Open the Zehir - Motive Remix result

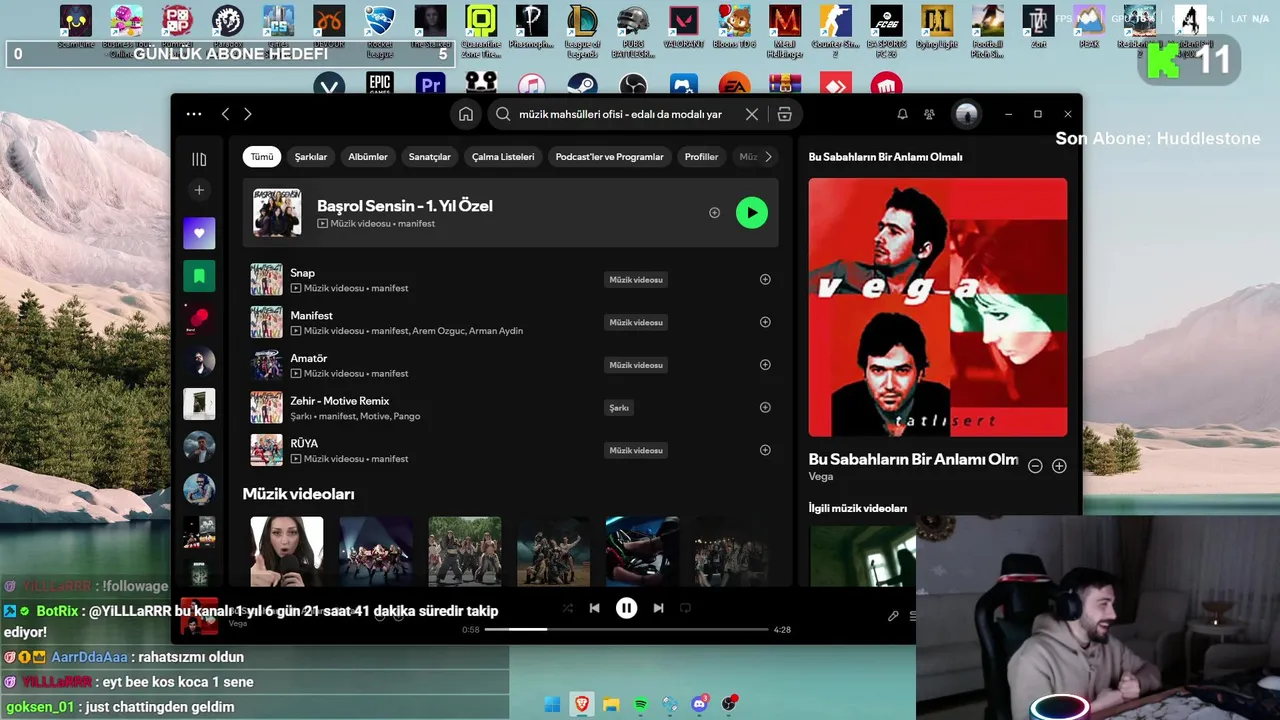tap(340, 401)
